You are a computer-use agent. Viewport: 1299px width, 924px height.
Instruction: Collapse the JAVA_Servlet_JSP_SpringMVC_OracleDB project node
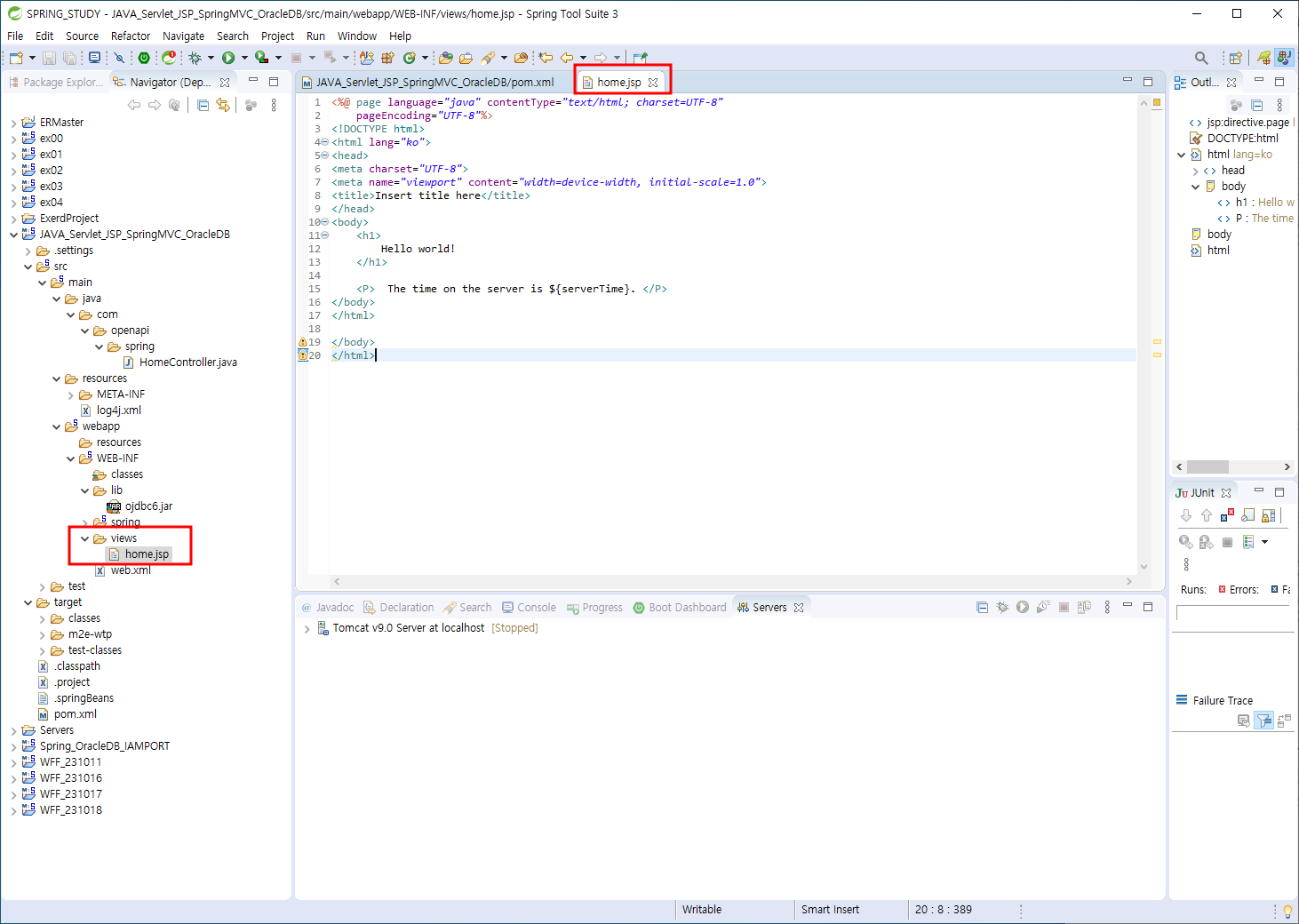coord(13,235)
